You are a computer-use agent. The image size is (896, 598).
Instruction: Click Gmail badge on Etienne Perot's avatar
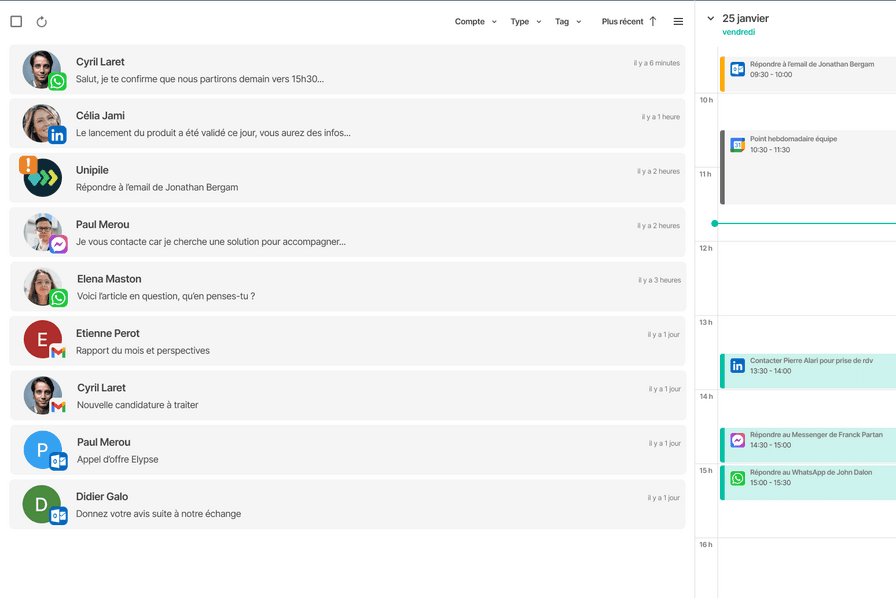coord(59,352)
